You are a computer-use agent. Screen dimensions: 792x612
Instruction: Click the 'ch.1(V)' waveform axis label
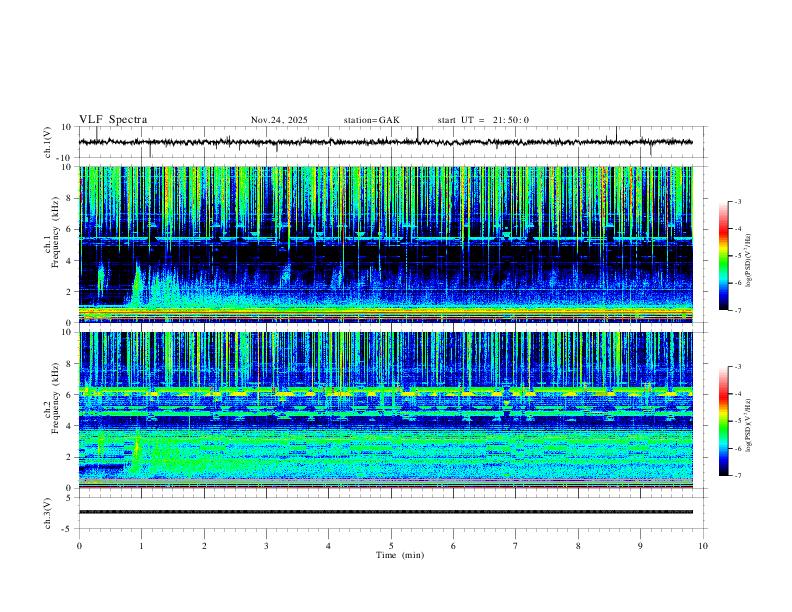[47, 142]
